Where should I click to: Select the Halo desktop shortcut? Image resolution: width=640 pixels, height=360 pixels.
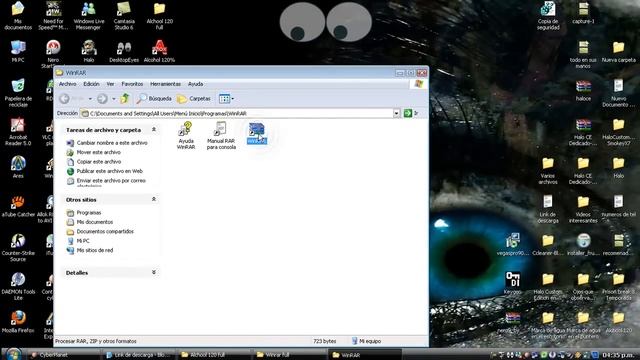click(x=89, y=51)
